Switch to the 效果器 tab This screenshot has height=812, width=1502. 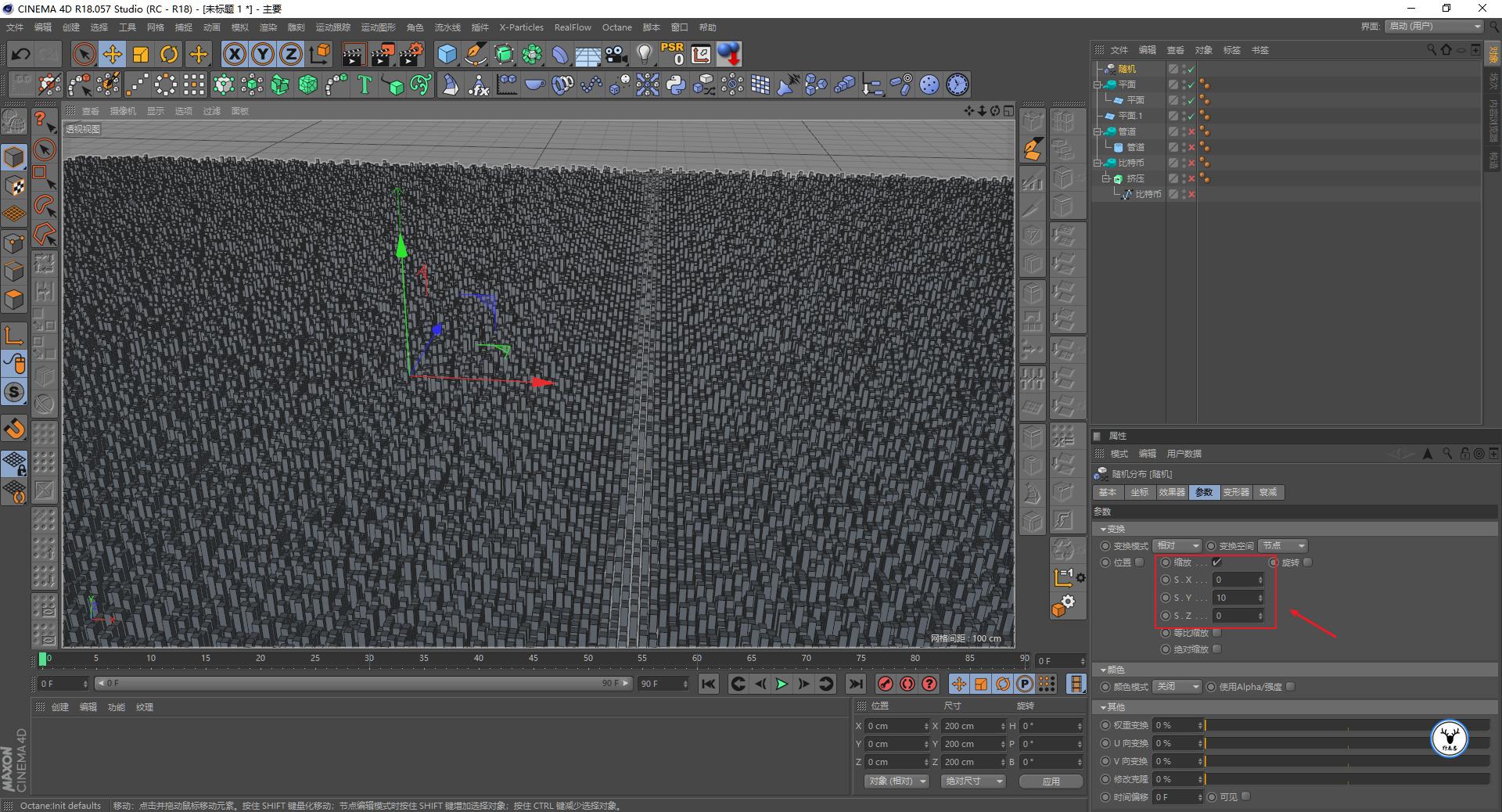1172,493
